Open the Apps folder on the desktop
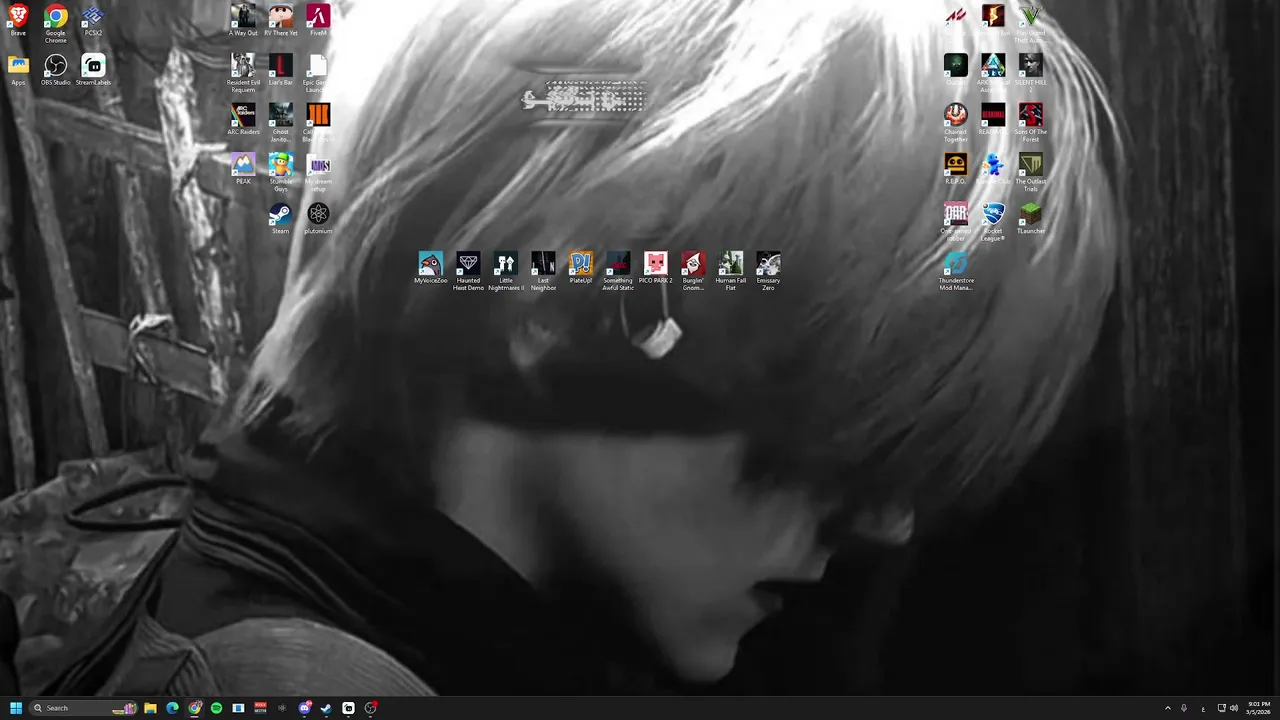The height and width of the screenshot is (720, 1280). pos(18,70)
